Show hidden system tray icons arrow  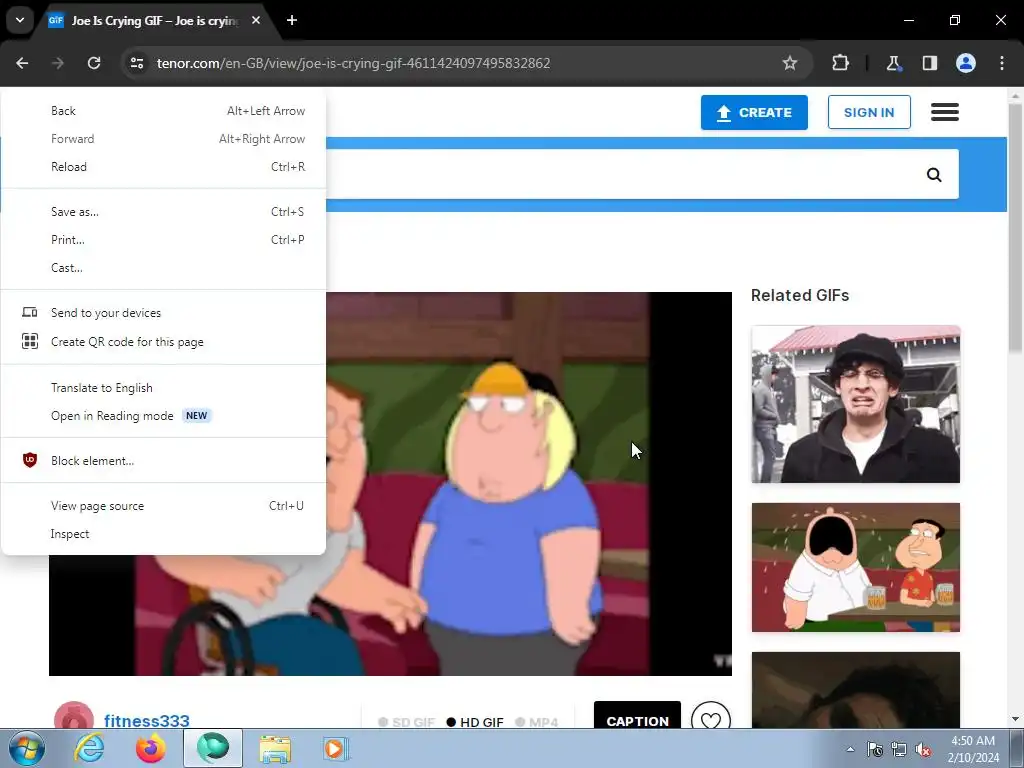(850, 749)
